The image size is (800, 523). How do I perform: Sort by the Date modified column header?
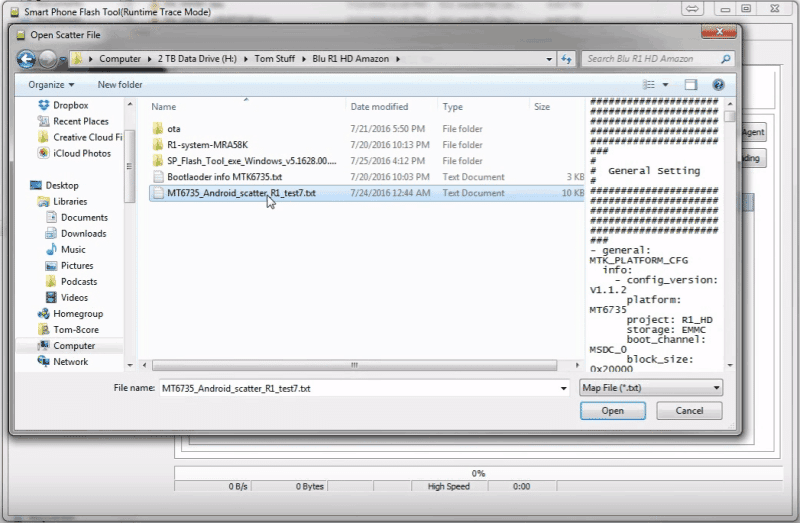coord(379,107)
